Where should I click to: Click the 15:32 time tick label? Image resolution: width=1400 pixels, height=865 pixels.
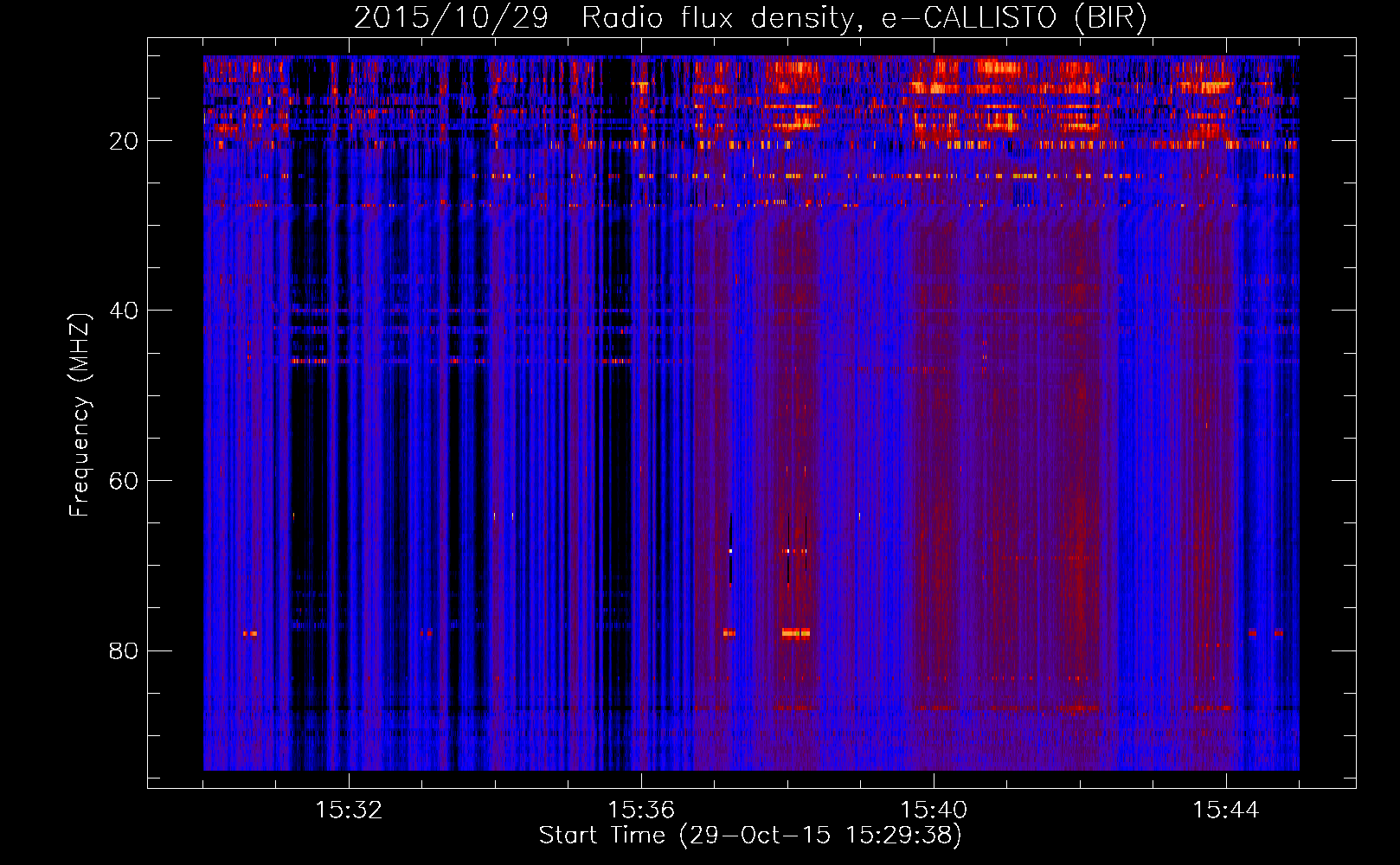(x=349, y=811)
